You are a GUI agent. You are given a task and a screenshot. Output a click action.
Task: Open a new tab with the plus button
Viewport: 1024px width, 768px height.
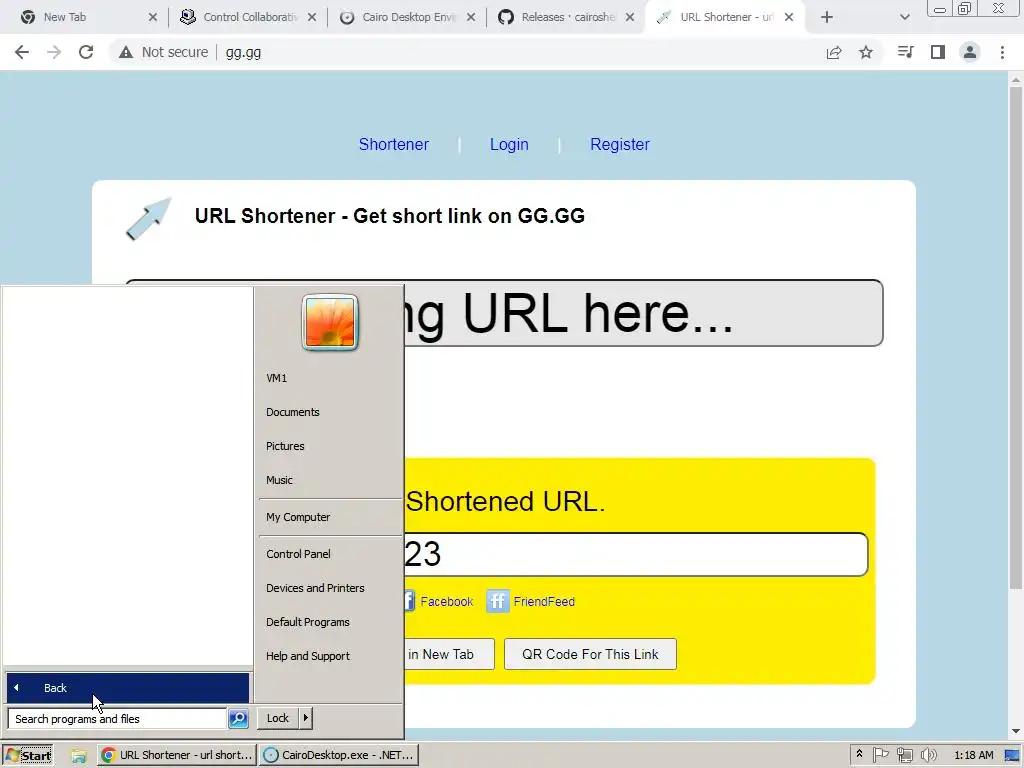tap(827, 17)
